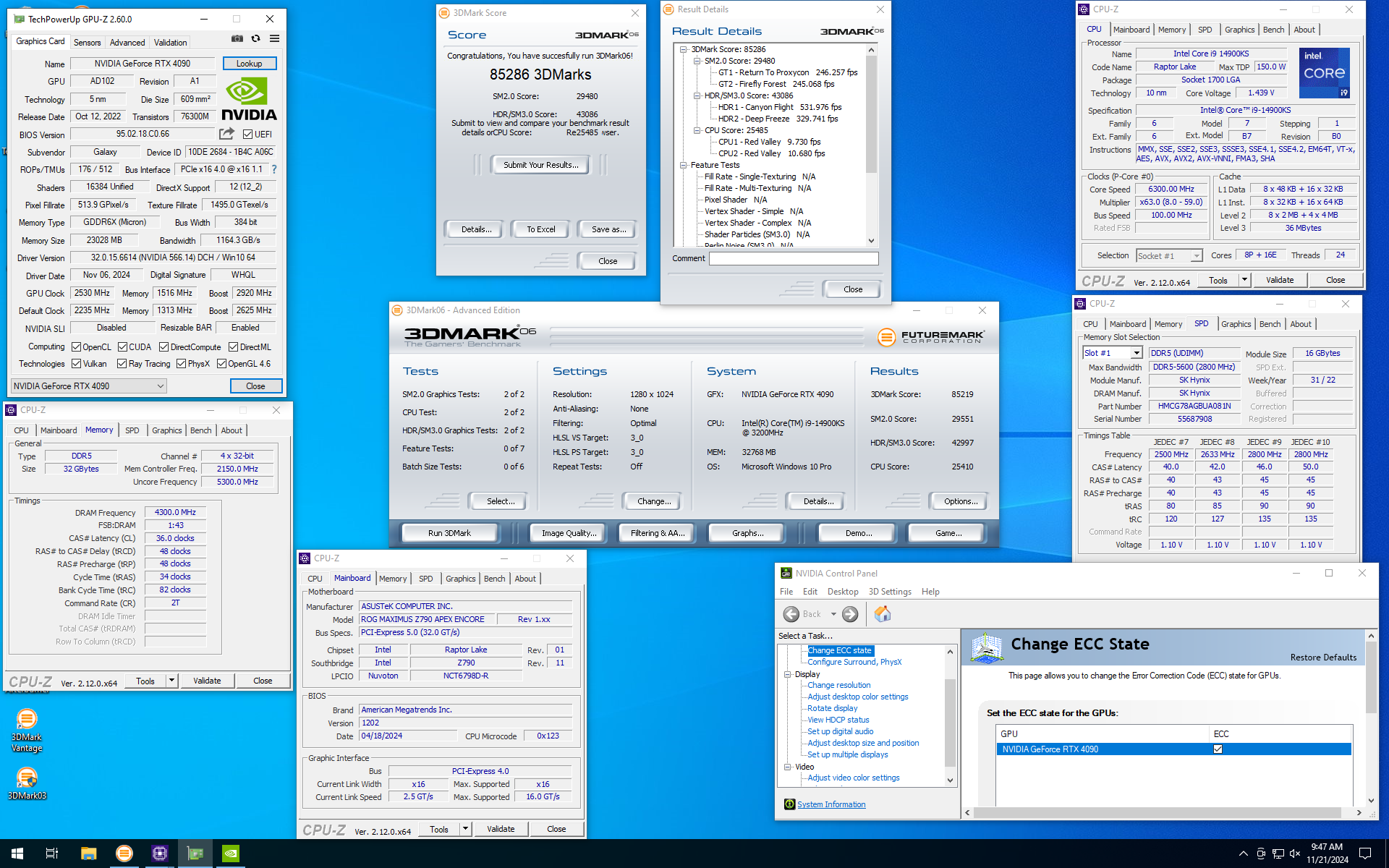Click NVIDIA logo in GPU-Z
The image size is (1389, 868).
248,99
